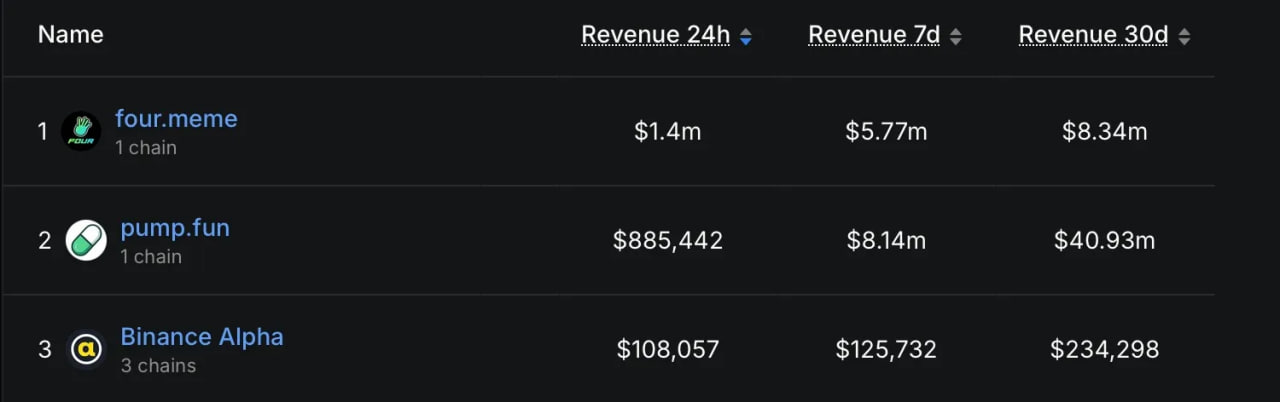The height and width of the screenshot is (402, 1280).
Task: Select pump.fun's $8.14m 7d revenue value
Action: point(886,241)
